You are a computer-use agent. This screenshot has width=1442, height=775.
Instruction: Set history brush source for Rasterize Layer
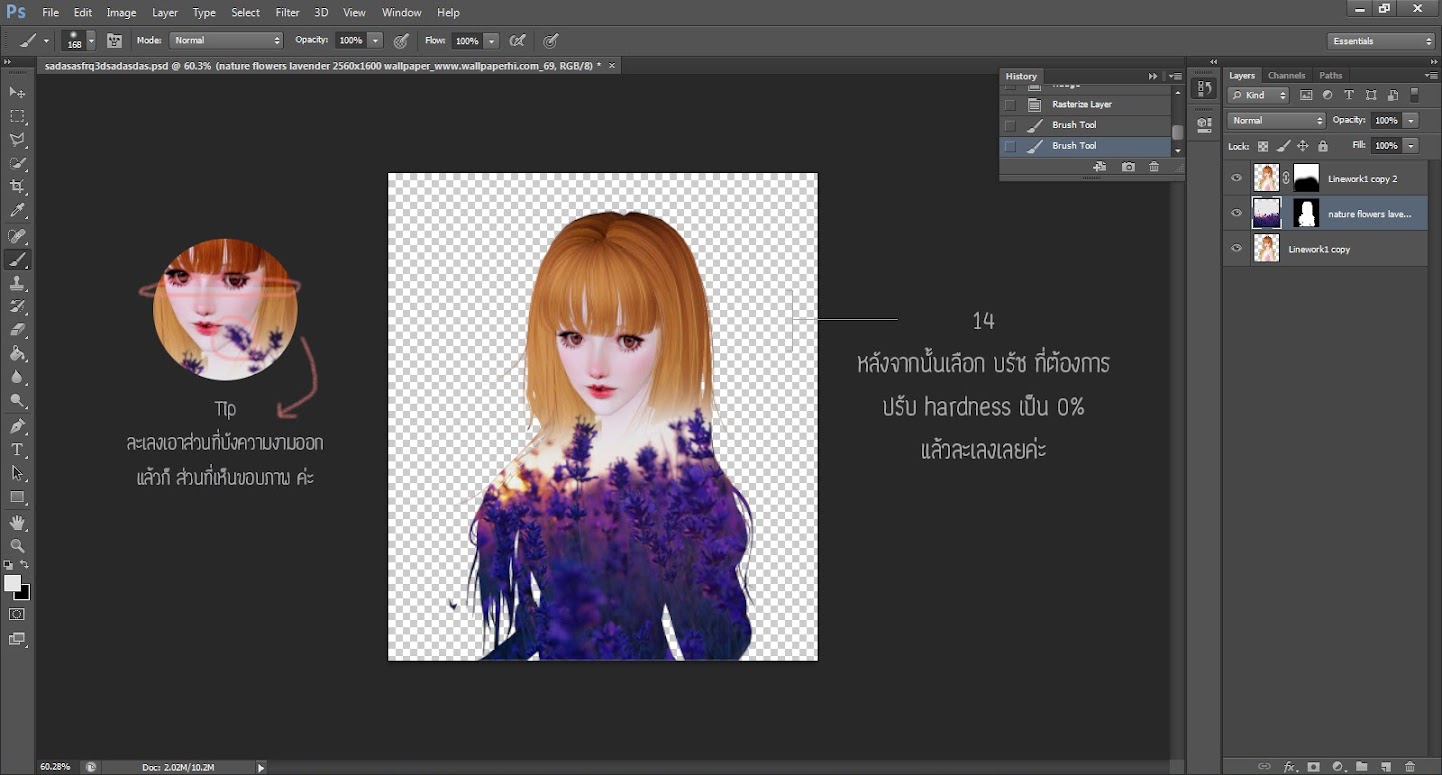pyautogui.click(x=1010, y=104)
